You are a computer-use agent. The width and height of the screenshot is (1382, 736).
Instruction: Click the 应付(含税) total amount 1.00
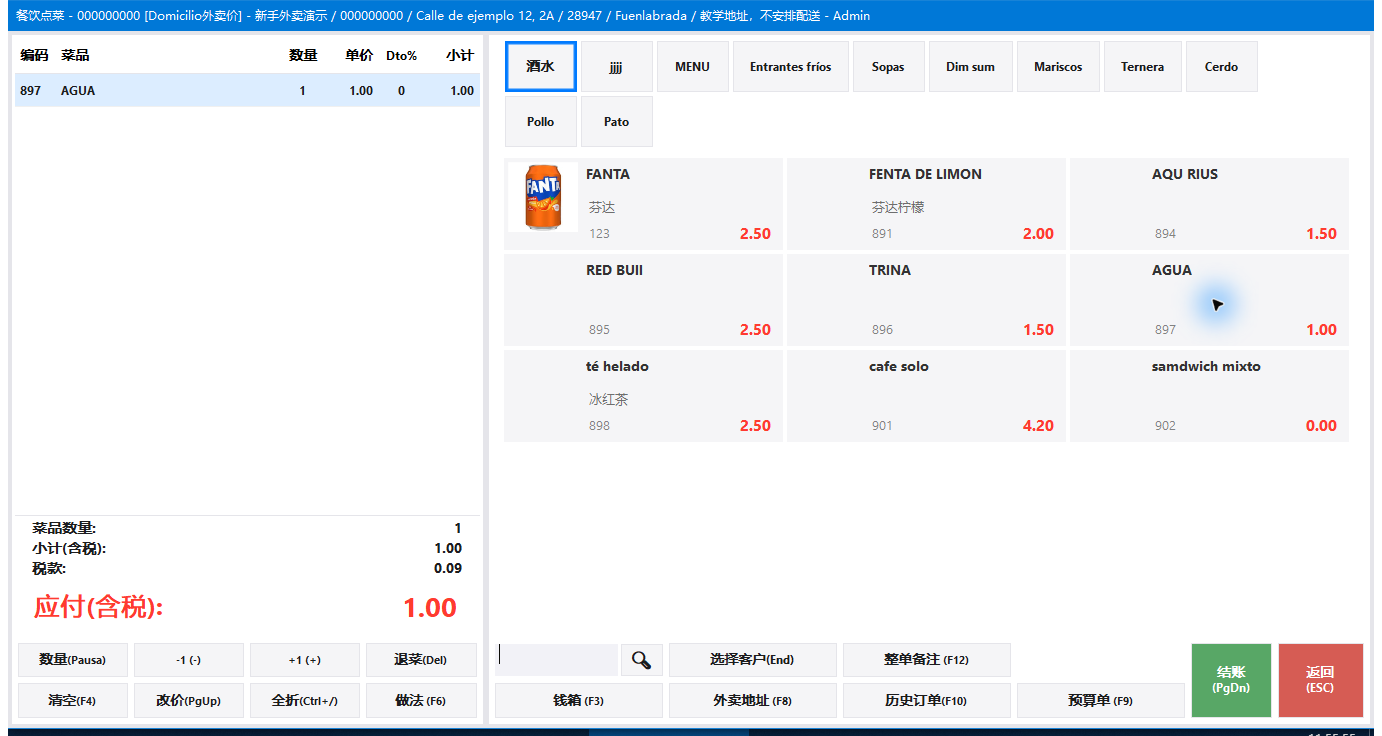pyautogui.click(x=430, y=607)
